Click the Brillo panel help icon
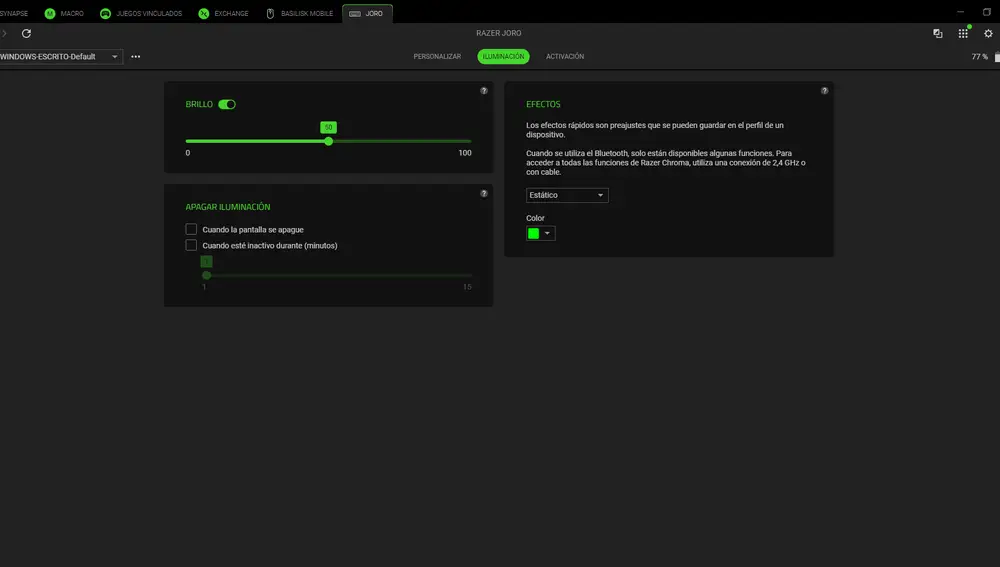The image size is (1000, 567). coord(484,91)
